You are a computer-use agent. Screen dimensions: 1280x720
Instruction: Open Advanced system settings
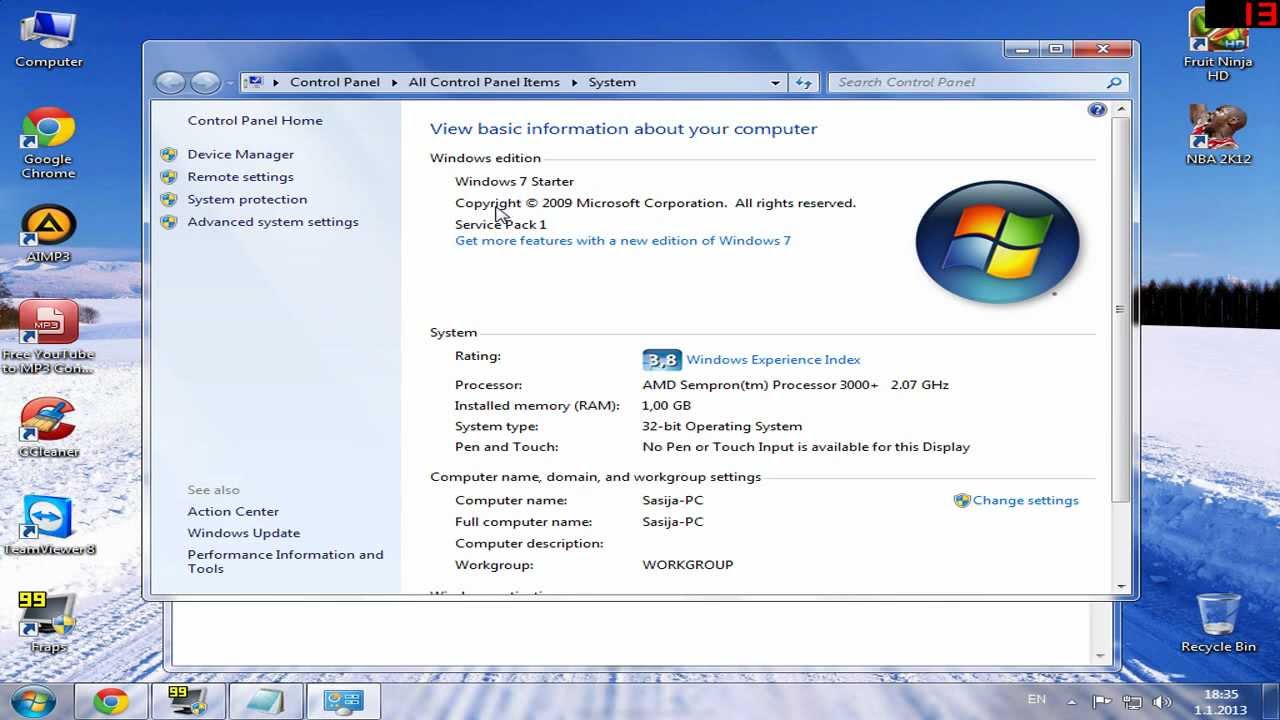(273, 222)
